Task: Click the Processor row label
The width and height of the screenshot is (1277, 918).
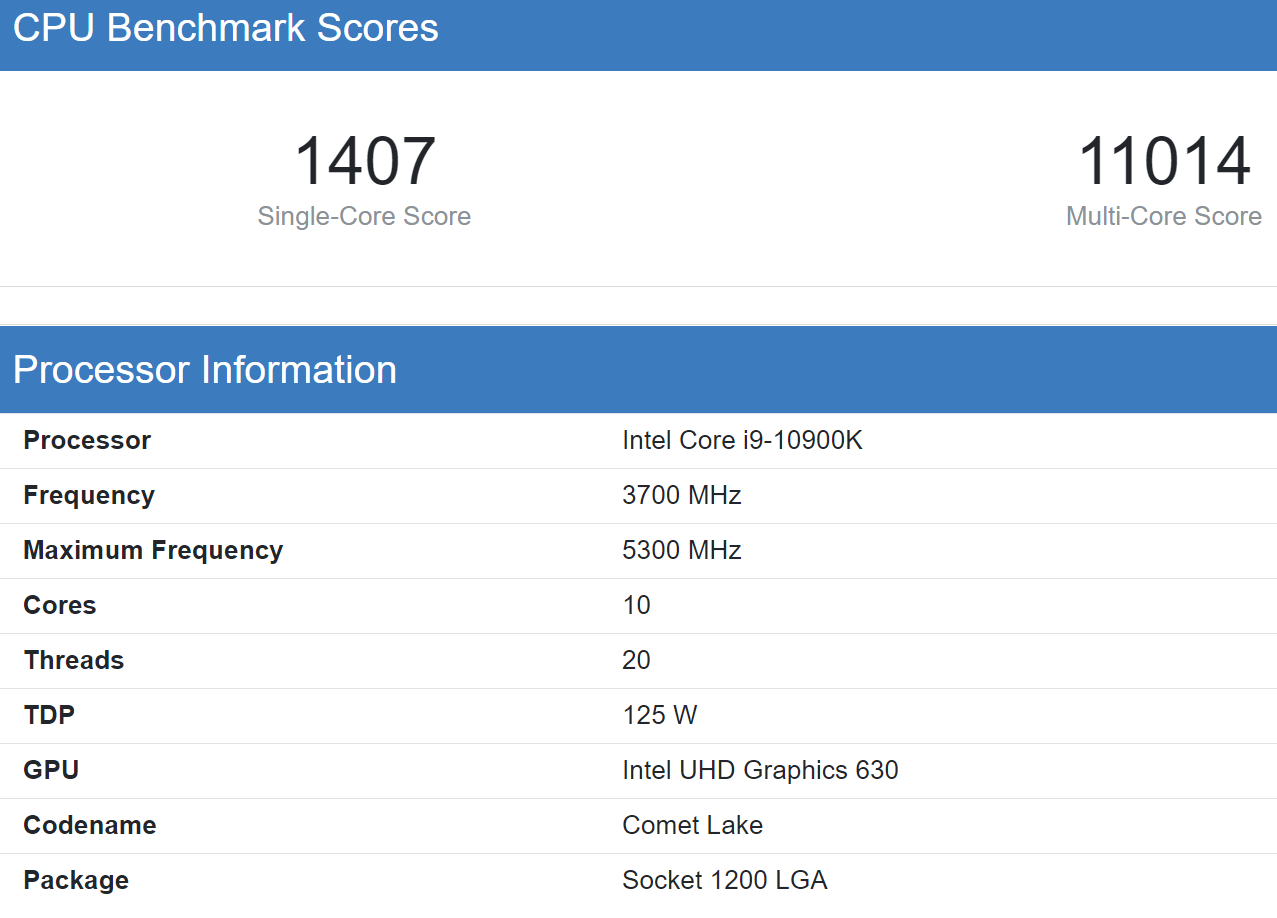Action: 87,440
